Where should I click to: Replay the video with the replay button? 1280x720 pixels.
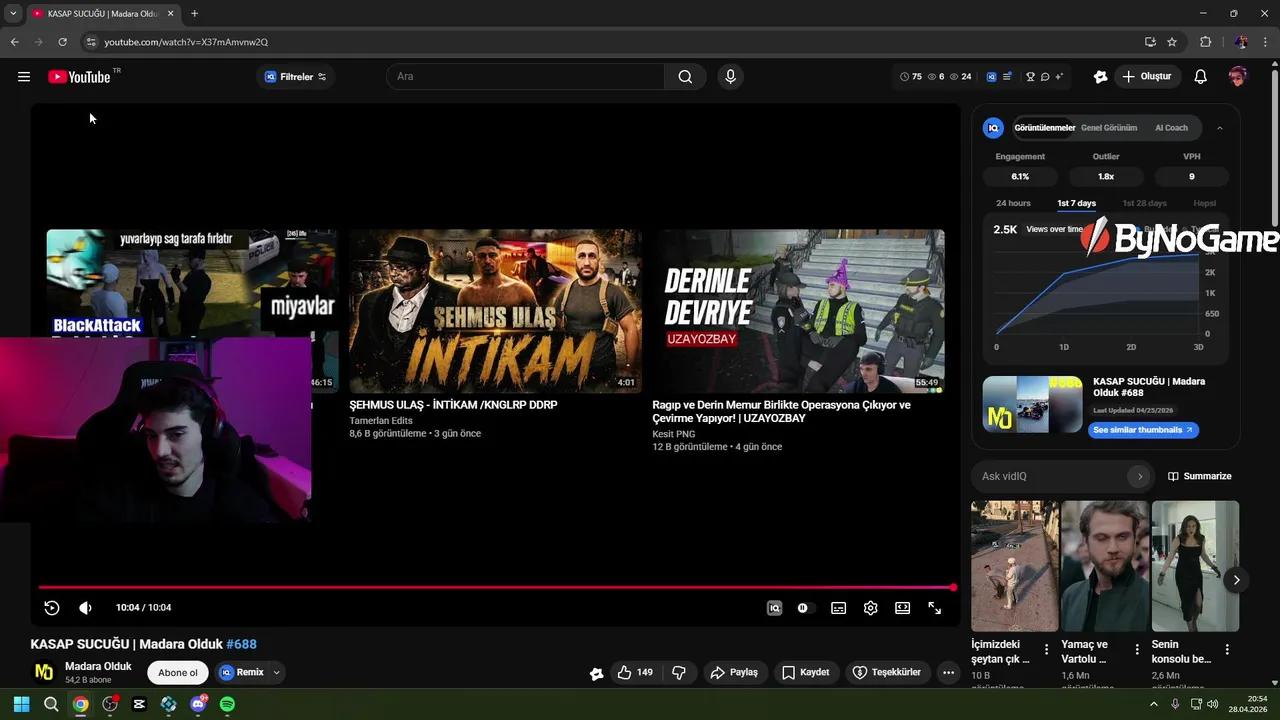[x=52, y=608]
